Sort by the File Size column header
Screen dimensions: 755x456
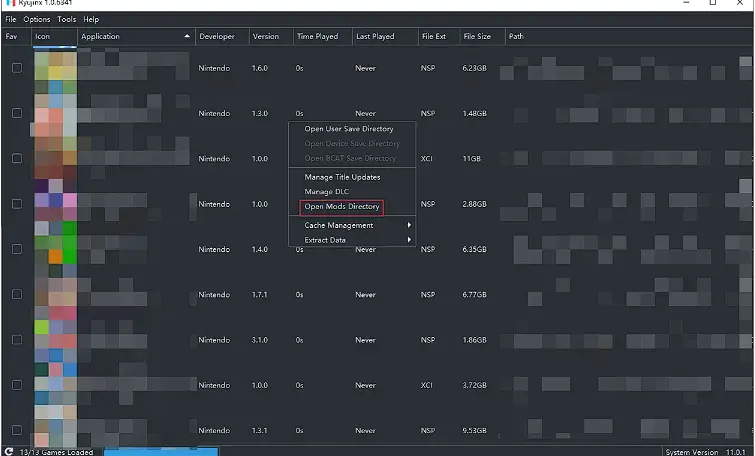click(x=478, y=37)
